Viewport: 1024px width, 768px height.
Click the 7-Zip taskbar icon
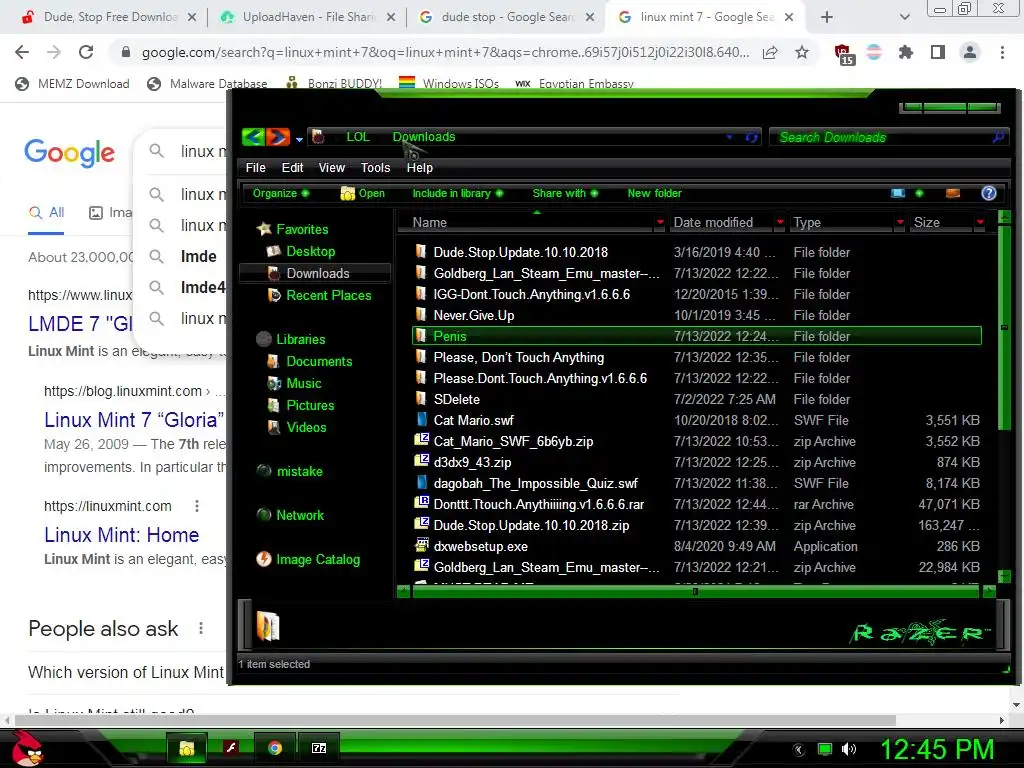[x=319, y=748]
